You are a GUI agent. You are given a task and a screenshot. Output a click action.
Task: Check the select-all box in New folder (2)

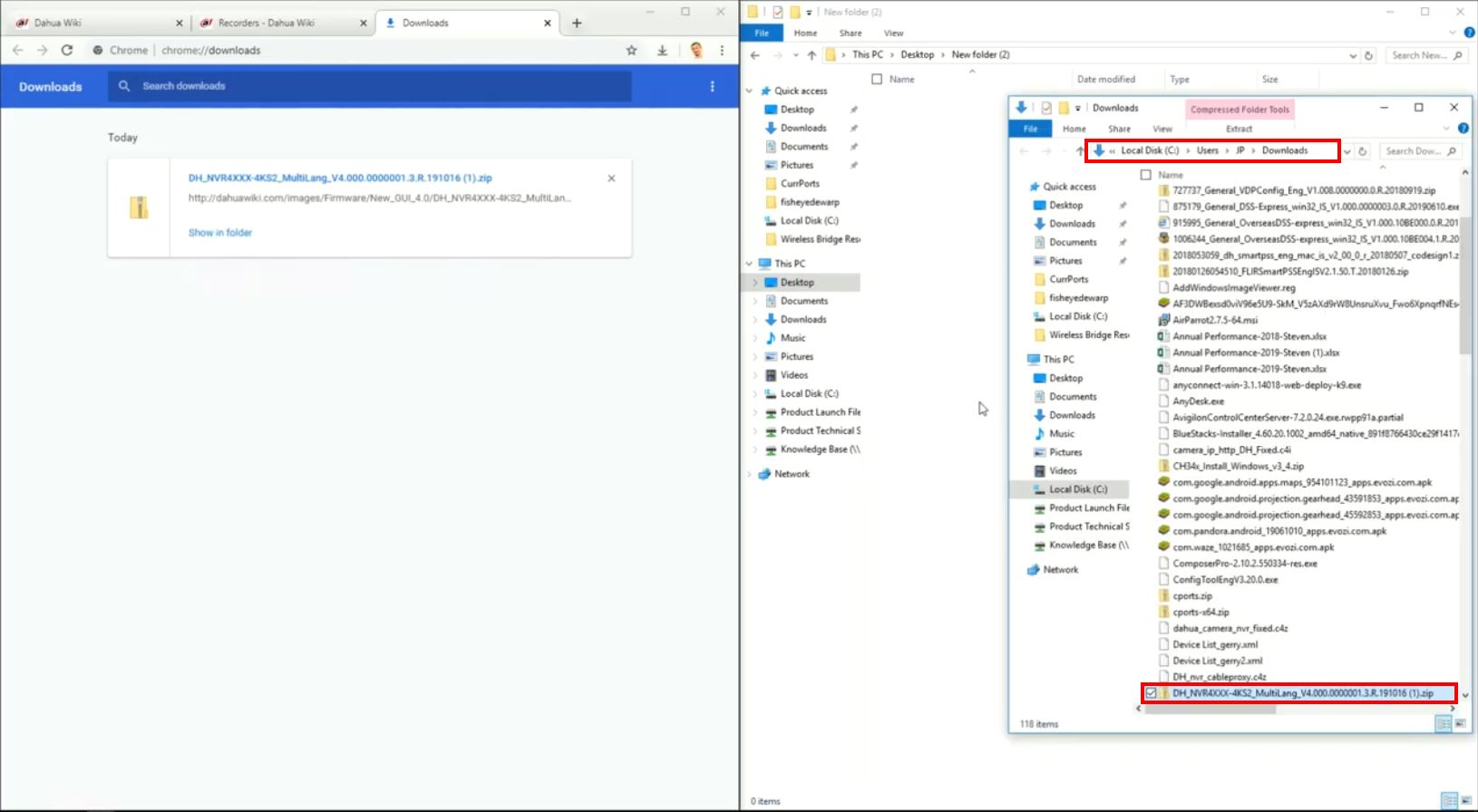coord(877,79)
